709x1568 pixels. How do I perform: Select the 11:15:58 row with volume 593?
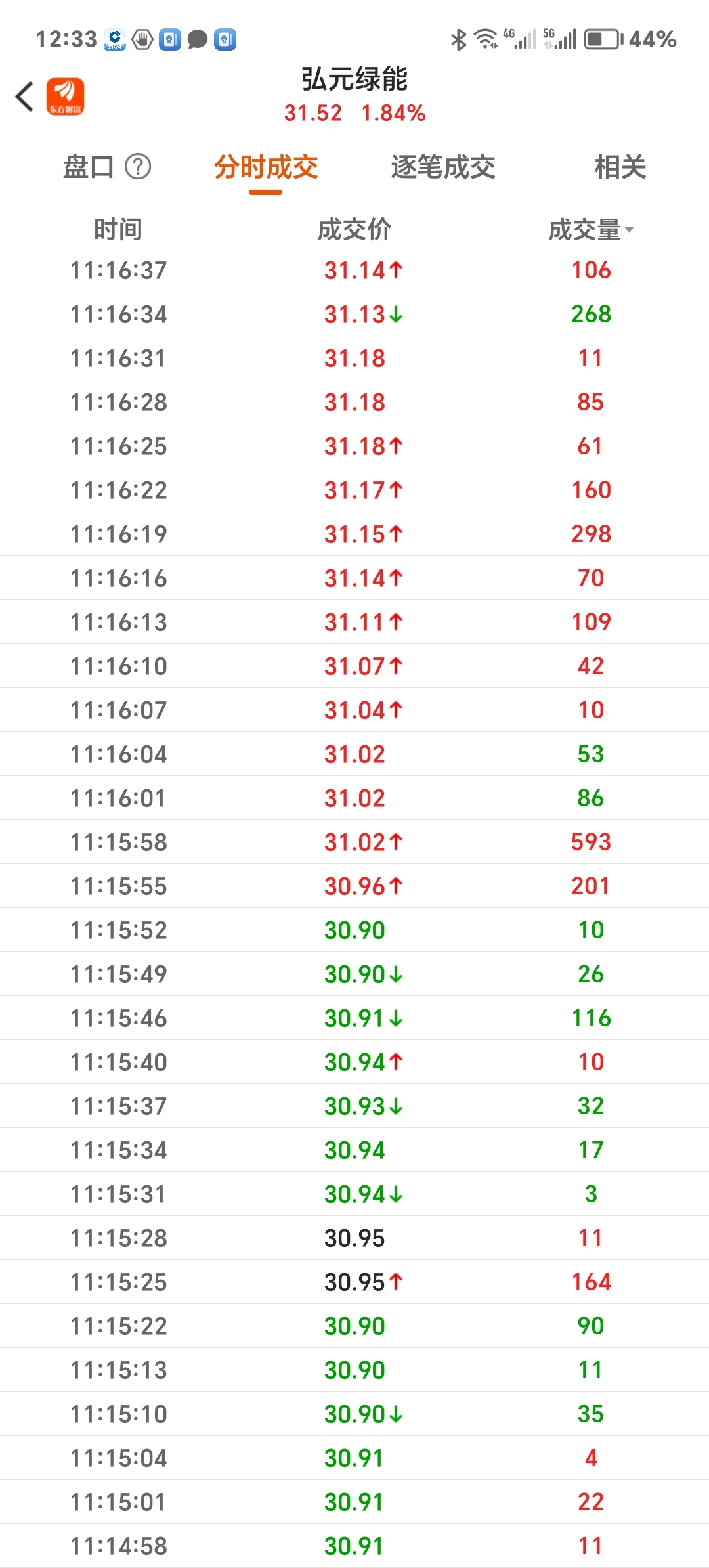tap(354, 842)
